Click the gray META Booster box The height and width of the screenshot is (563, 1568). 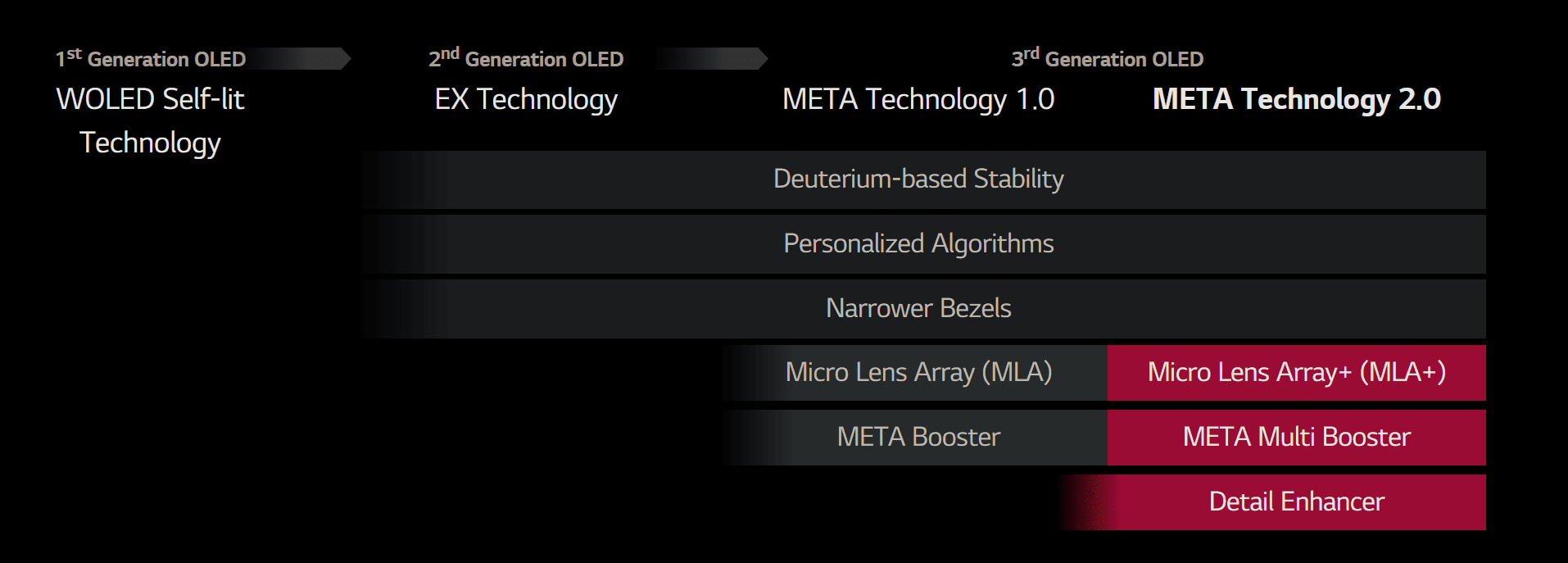click(915, 438)
